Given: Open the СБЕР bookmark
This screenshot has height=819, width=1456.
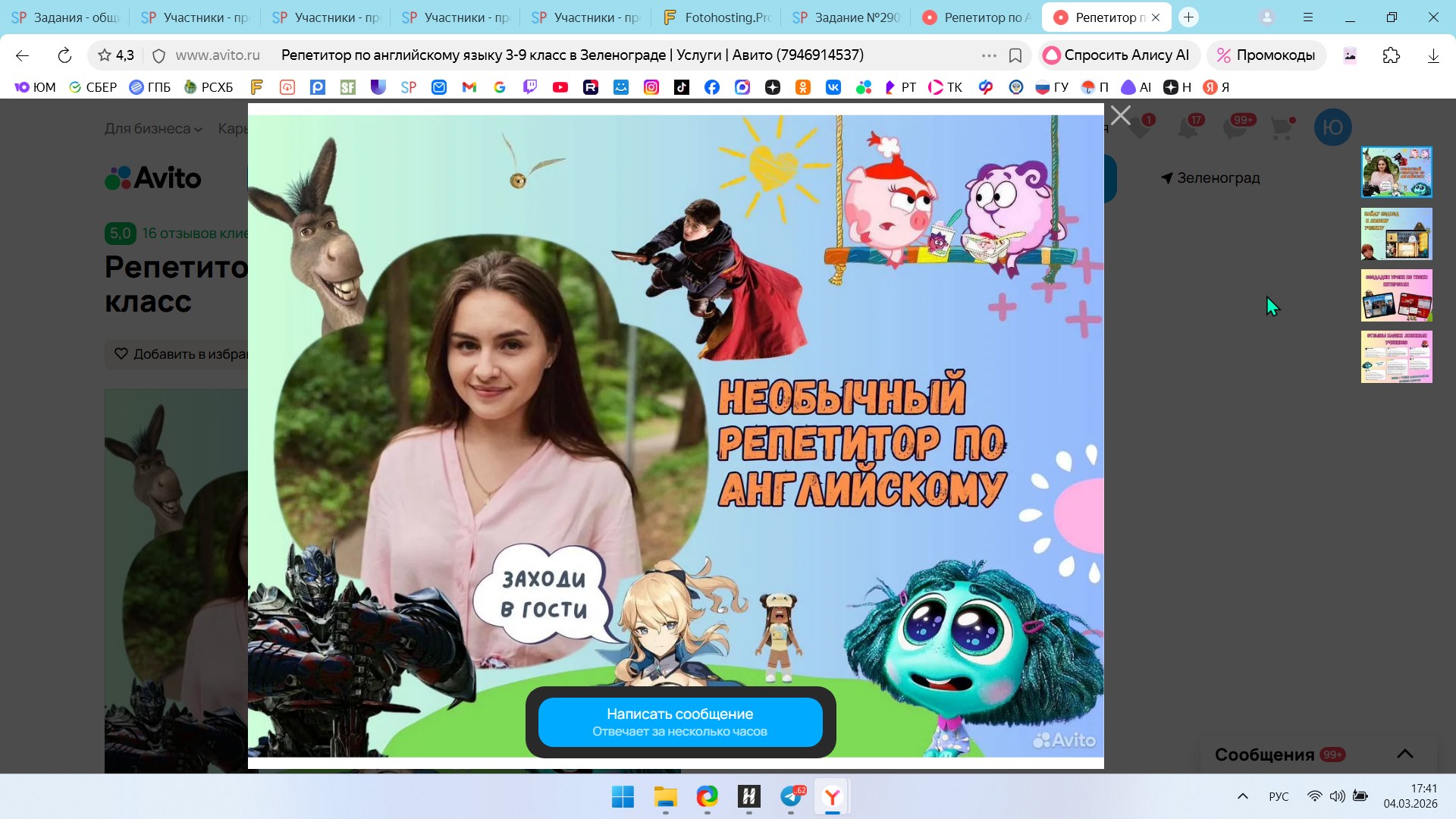Looking at the screenshot, I should point(93,87).
